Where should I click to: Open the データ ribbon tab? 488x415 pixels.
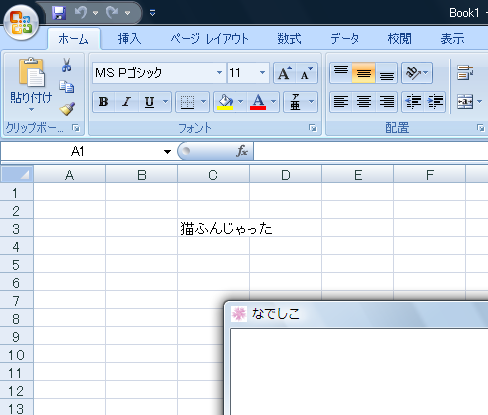345,39
